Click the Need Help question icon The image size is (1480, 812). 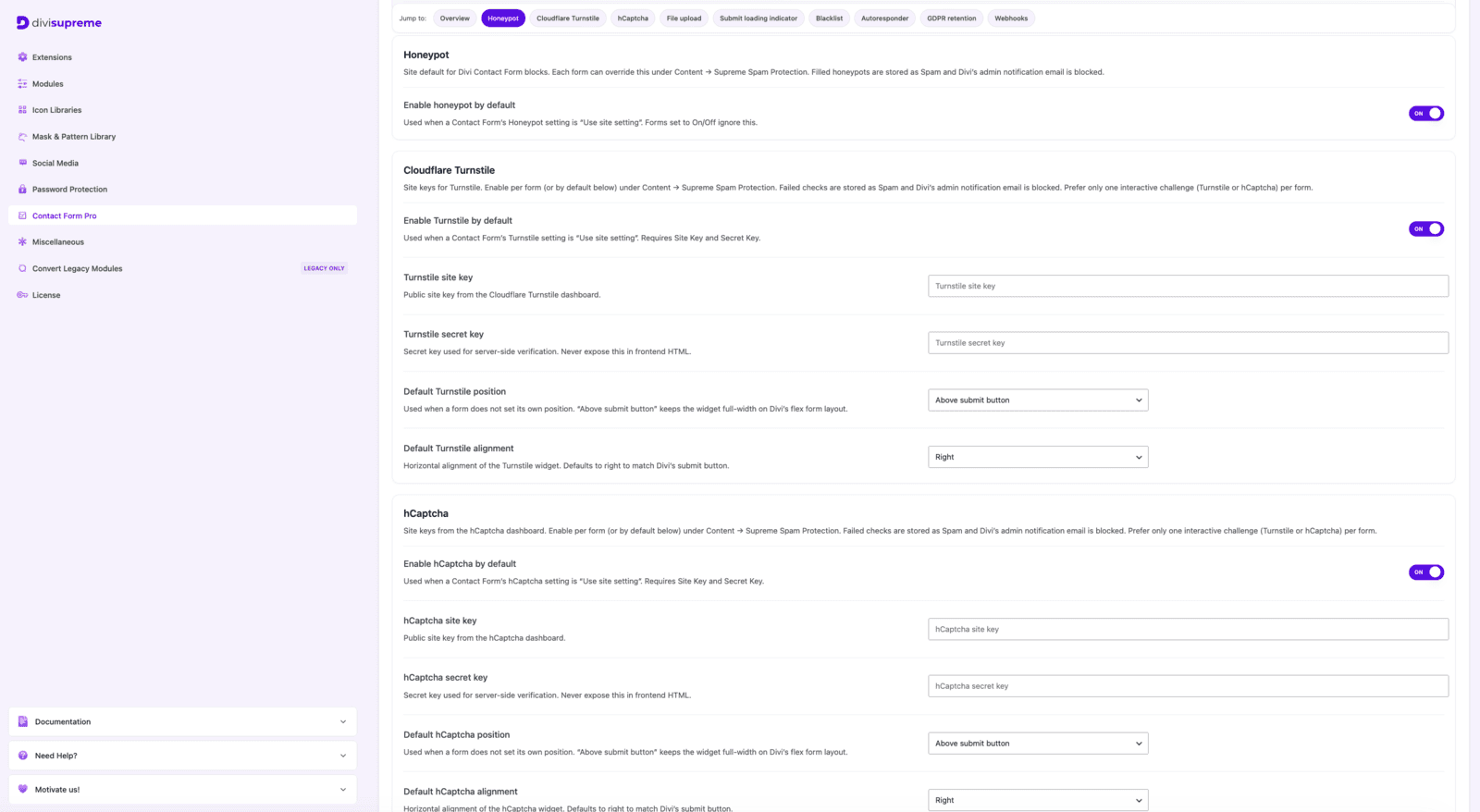23,756
